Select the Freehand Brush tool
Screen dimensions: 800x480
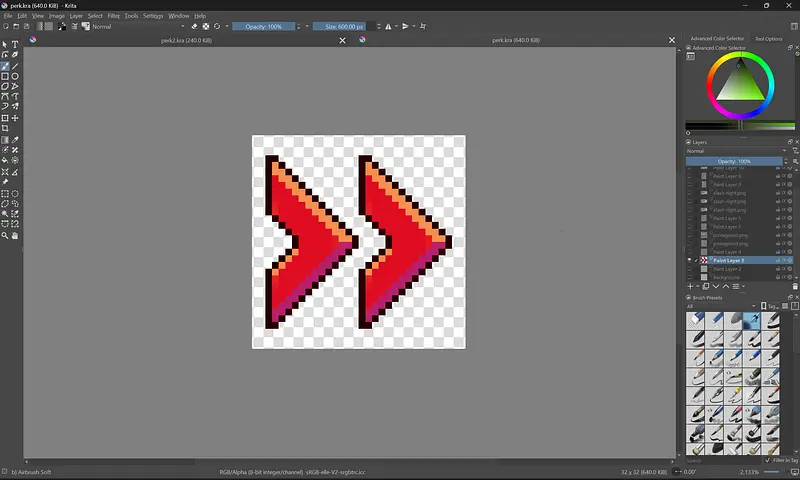pyautogui.click(x=5, y=66)
